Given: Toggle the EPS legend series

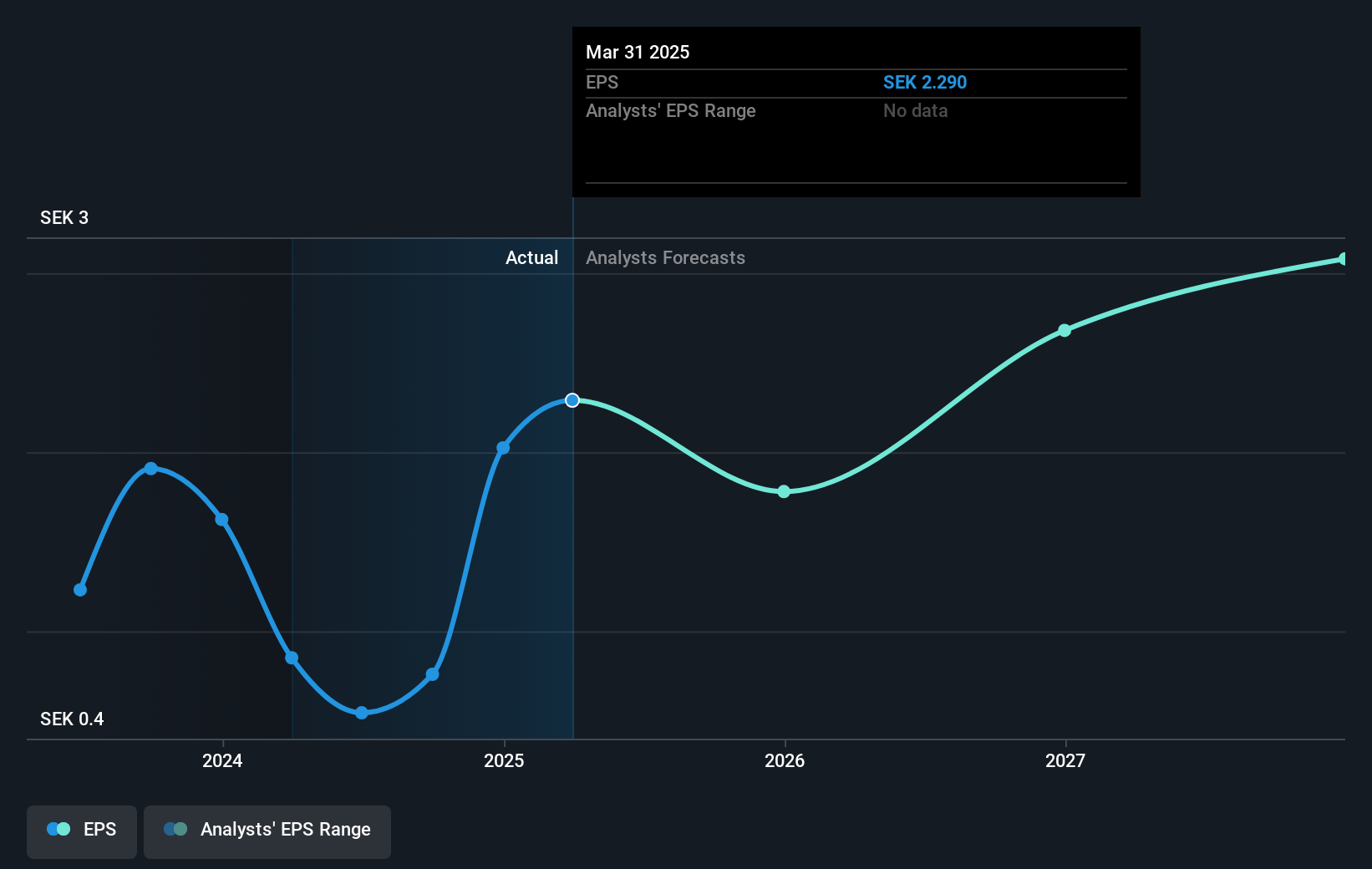Looking at the screenshot, I should point(82,831).
